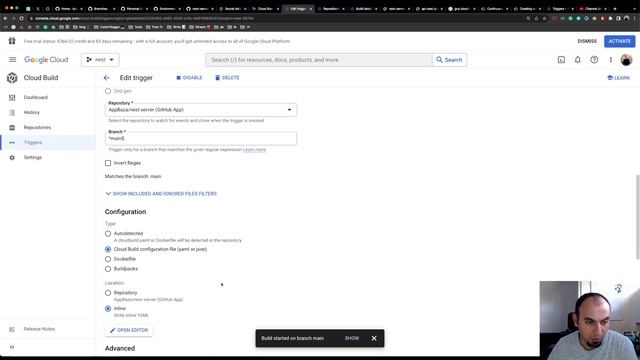This screenshot has width=640, height=360.
Task: Open the three-dot more options menu
Action: point(611,60)
